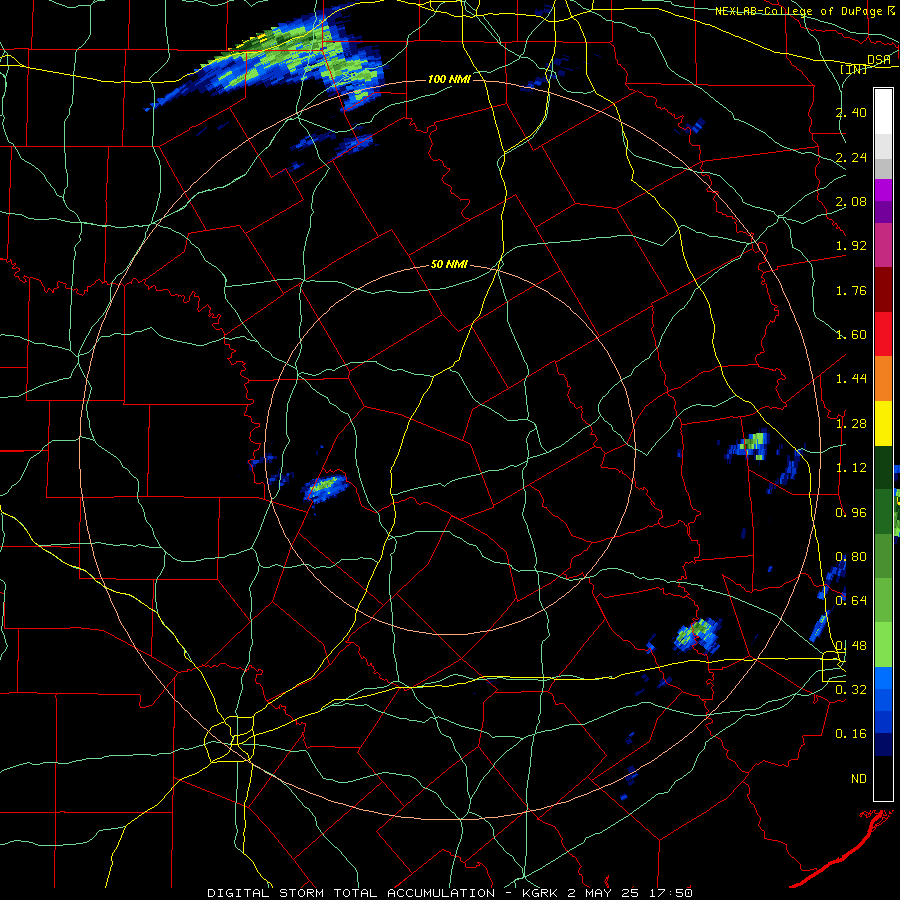The height and width of the screenshot is (900, 900).
Task: Click the '50 NMI' range ring label
Action: click(449, 265)
